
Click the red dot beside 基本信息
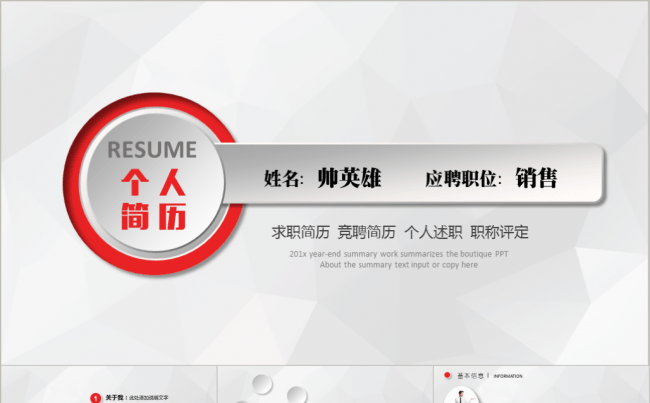pos(447,375)
